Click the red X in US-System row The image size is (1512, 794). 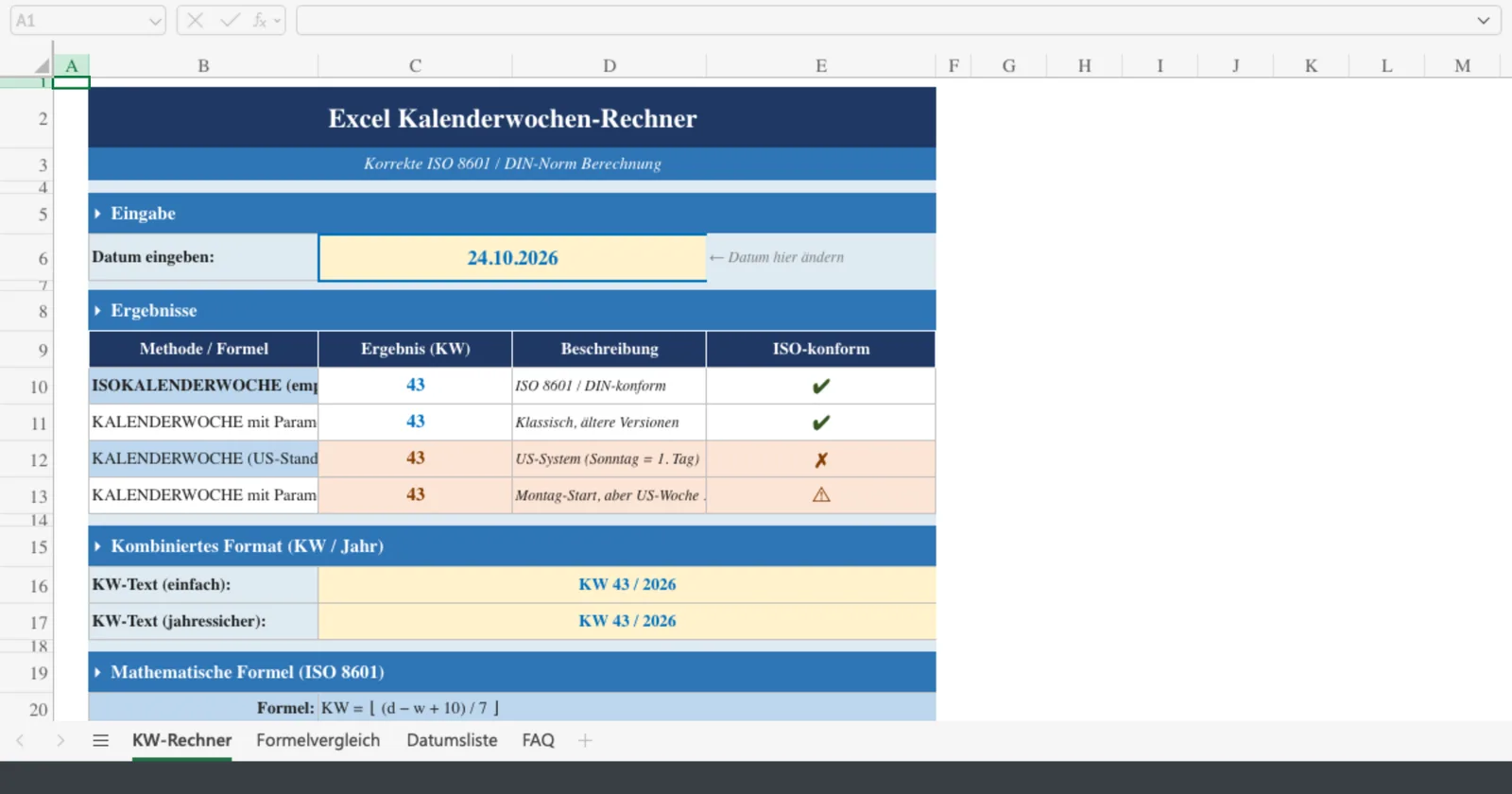[821, 459]
